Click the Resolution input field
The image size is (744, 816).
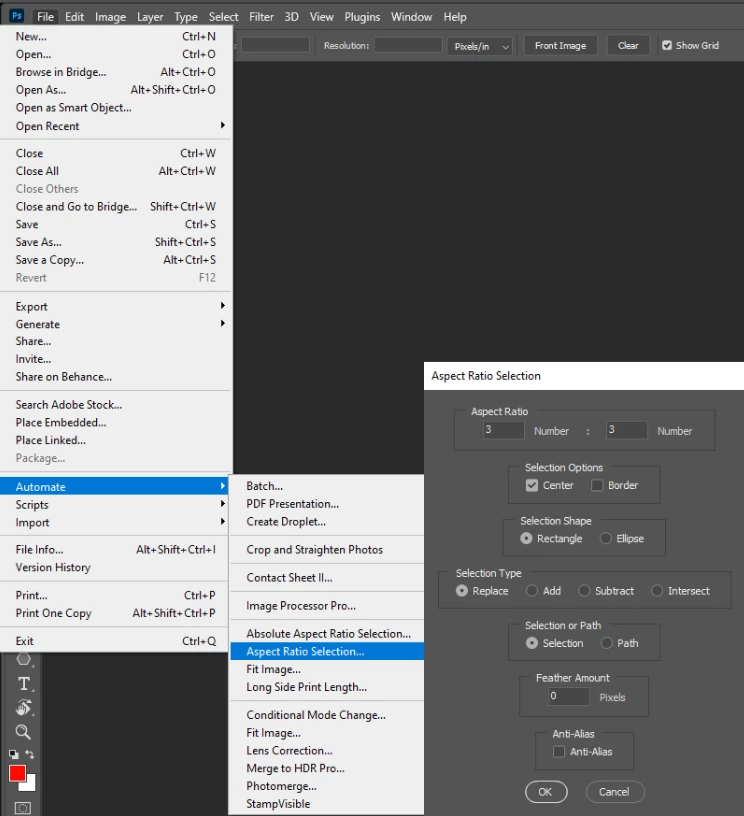pos(408,45)
